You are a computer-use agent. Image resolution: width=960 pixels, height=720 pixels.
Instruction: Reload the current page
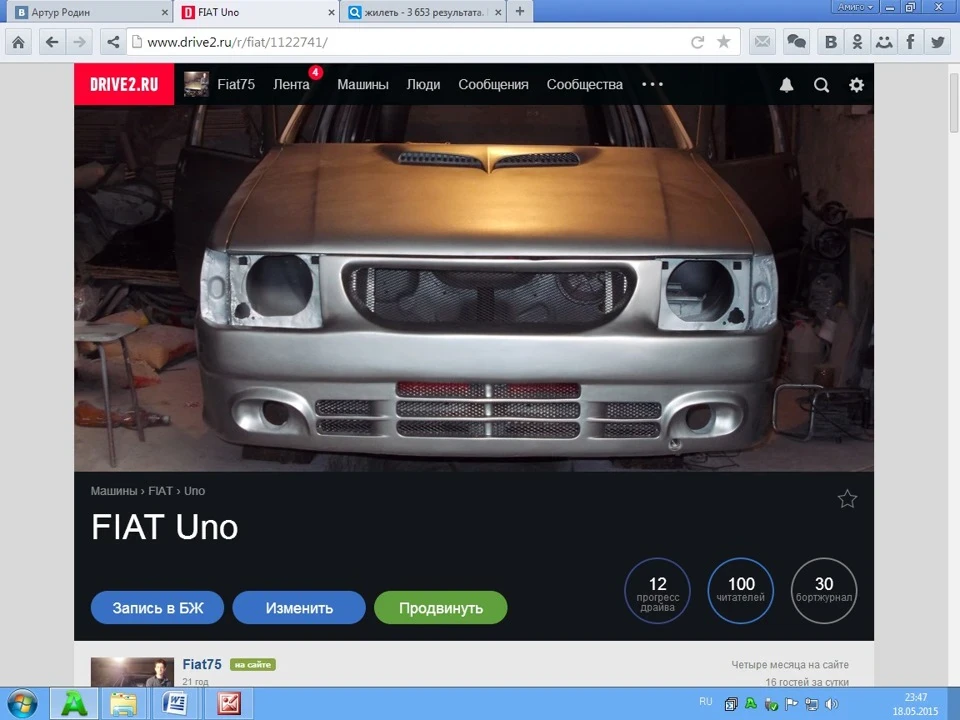coord(697,42)
